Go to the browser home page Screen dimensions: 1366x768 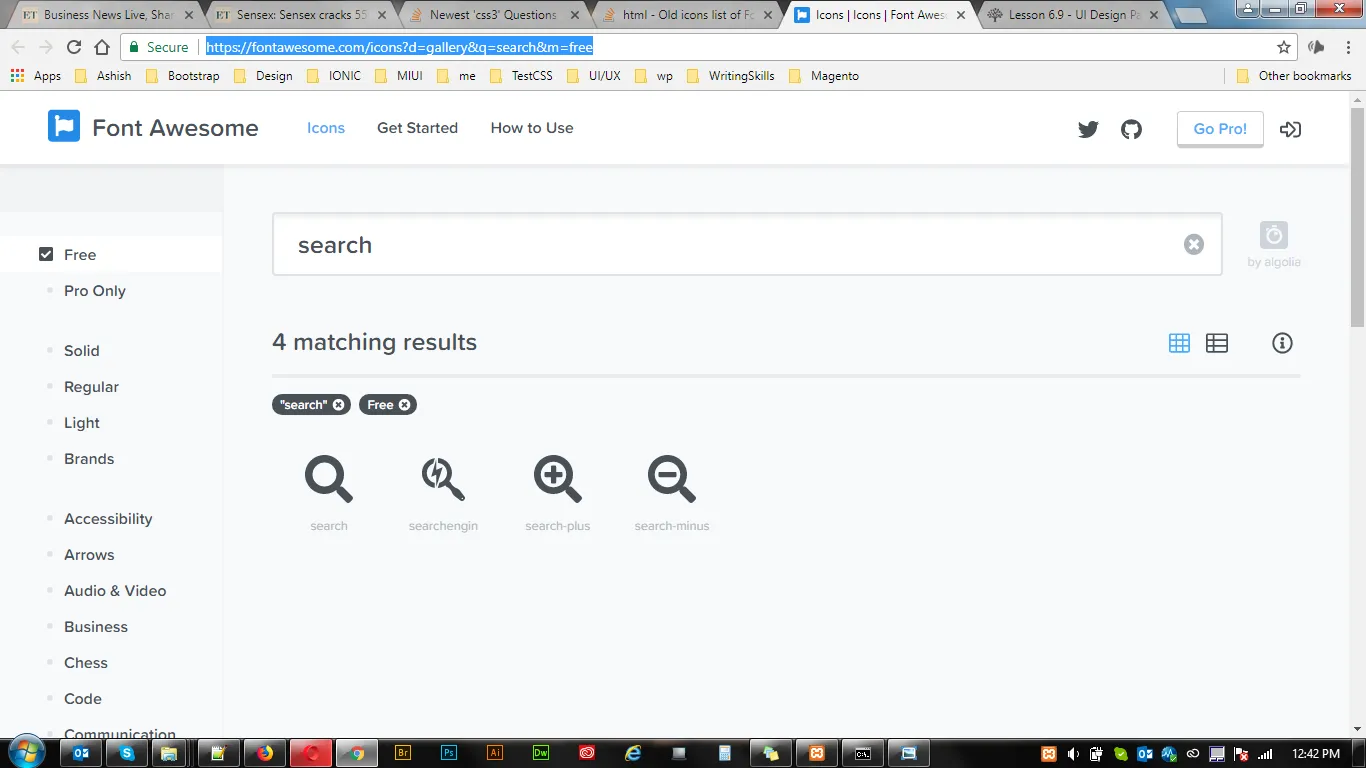click(102, 47)
